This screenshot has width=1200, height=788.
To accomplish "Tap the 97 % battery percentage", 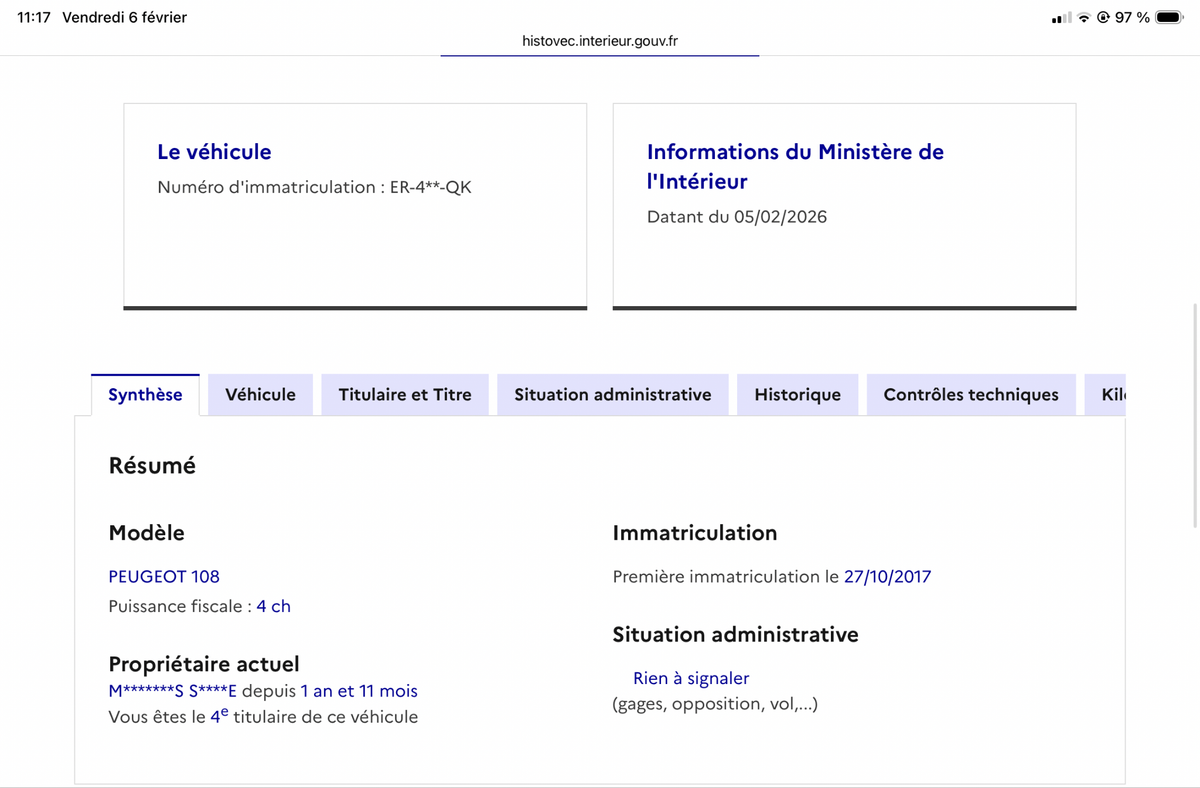I will coord(1132,18).
